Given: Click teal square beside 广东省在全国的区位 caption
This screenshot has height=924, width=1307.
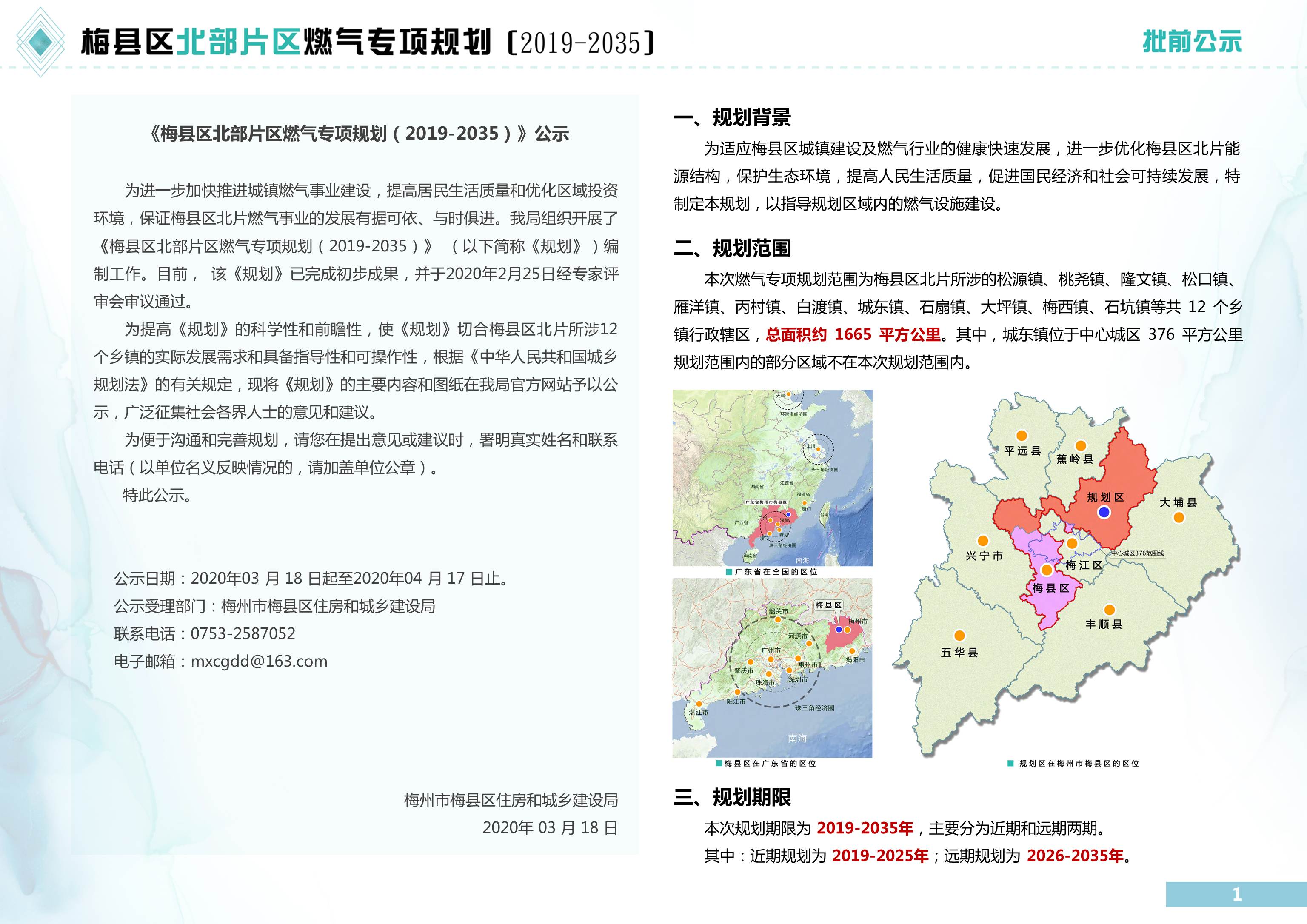Looking at the screenshot, I should pyautogui.click(x=729, y=572).
